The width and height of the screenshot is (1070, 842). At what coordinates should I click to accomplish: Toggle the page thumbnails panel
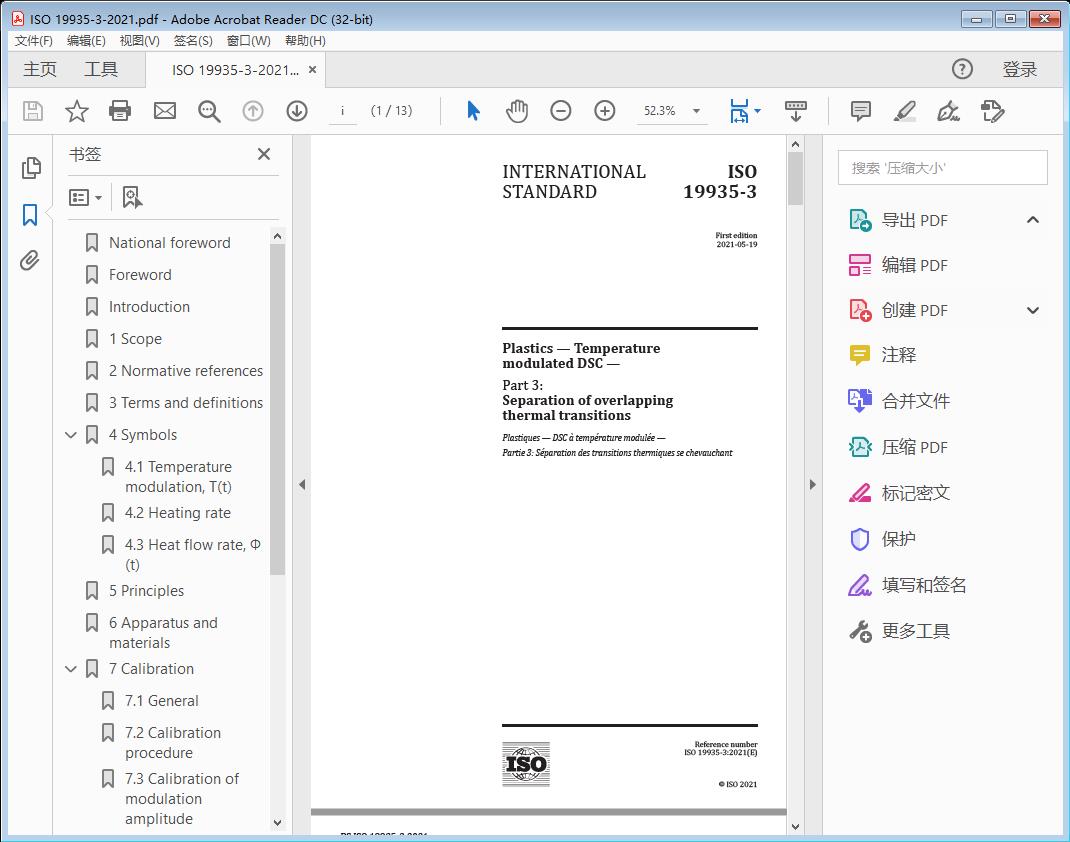pos(30,168)
